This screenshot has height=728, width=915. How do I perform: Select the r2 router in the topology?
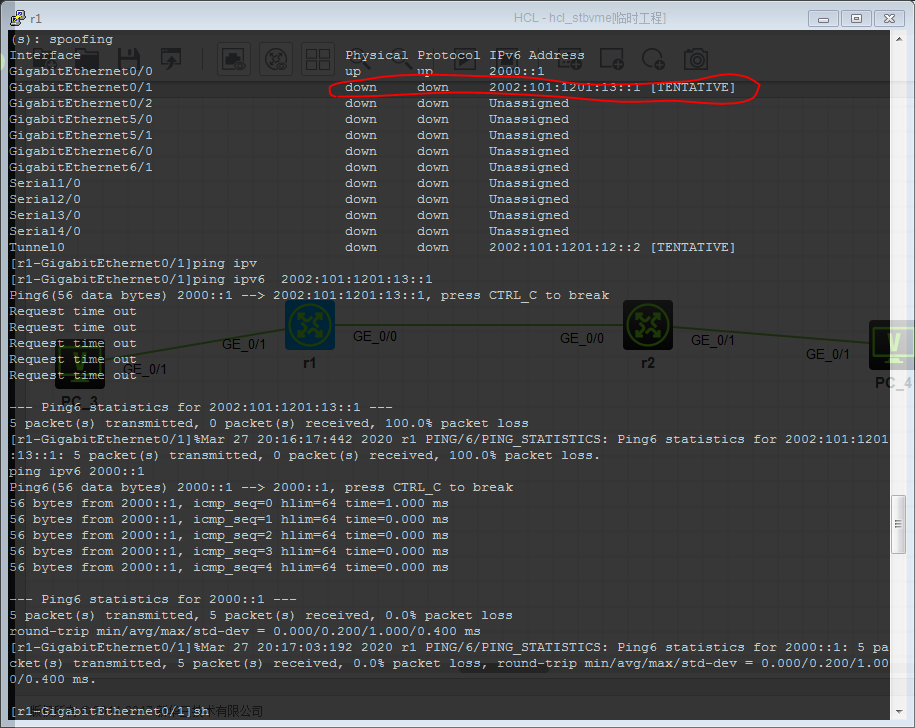[648, 325]
